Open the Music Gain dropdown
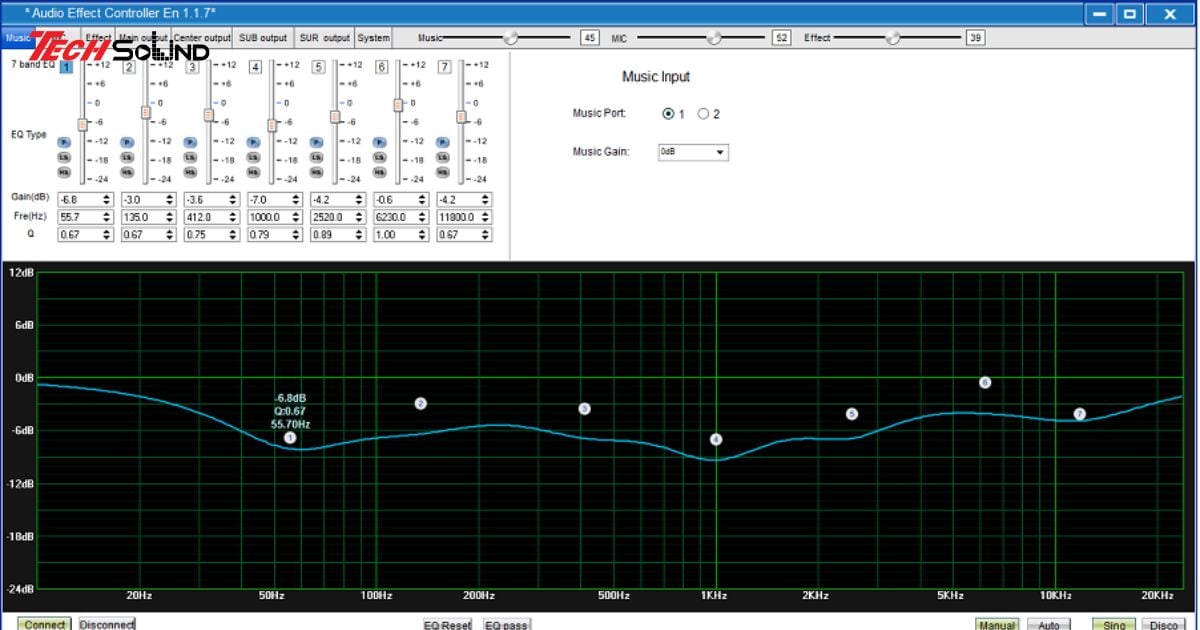Image resolution: width=1200 pixels, height=630 pixels. coord(693,152)
